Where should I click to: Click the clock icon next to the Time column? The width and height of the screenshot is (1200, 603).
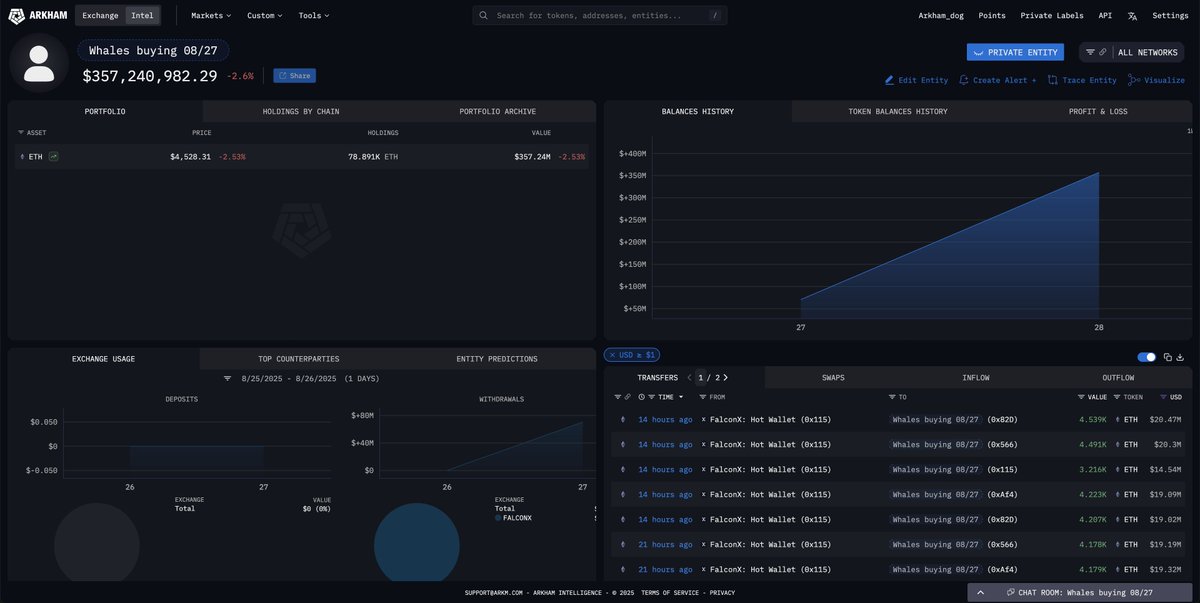pyautogui.click(x=642, y=397)
